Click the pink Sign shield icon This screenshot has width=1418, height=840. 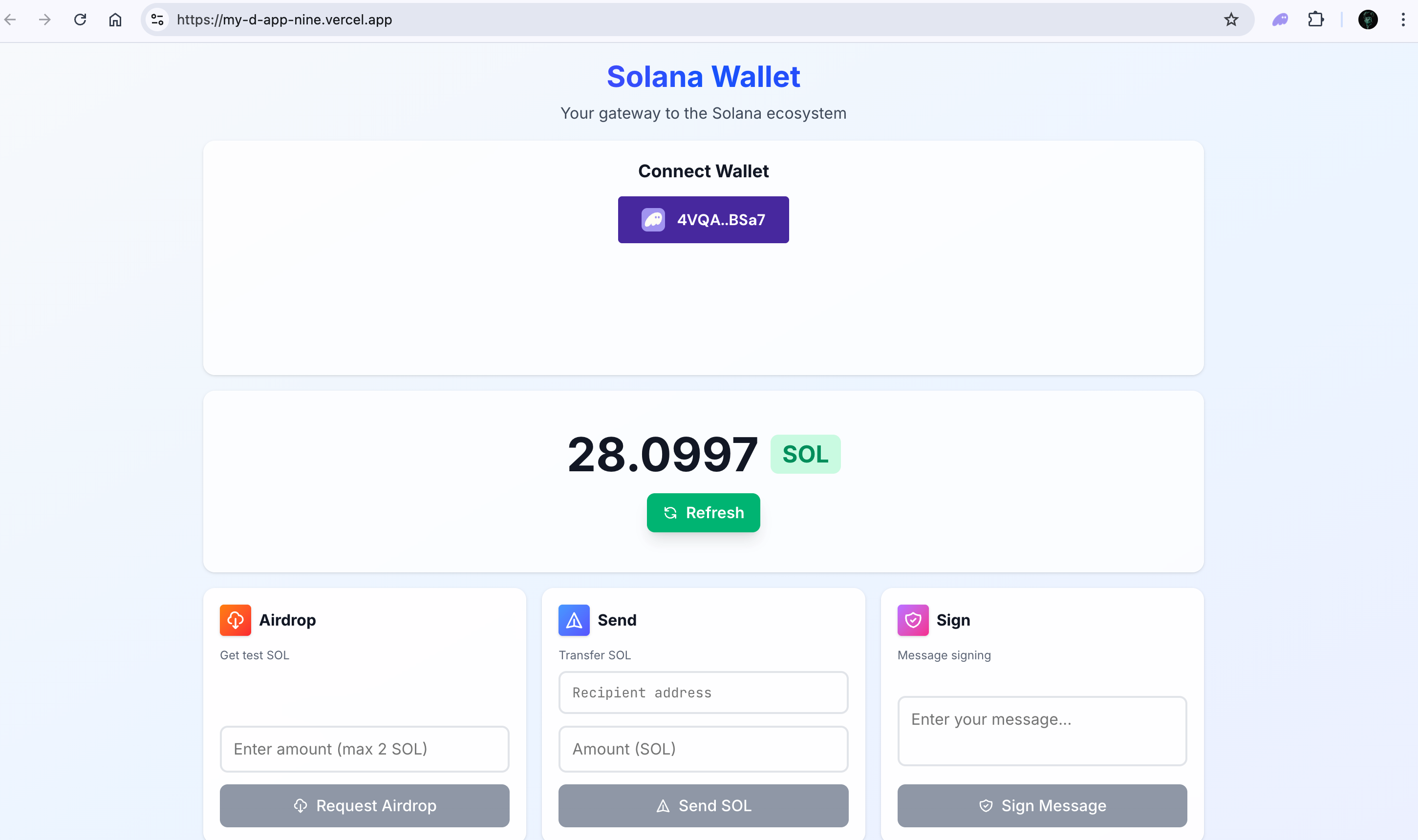pyautogui.click(x=913, y=620)
